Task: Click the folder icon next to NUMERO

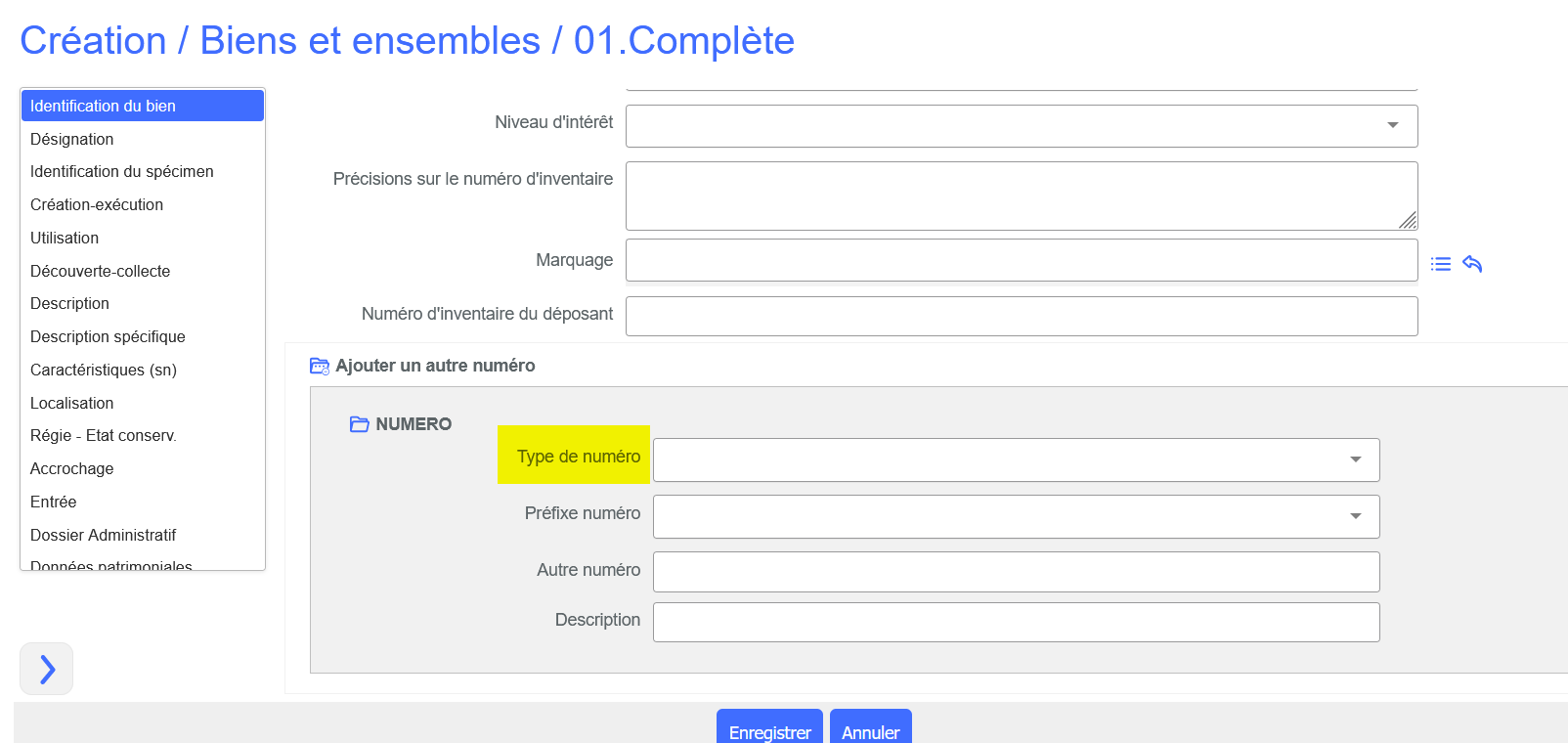Action: point(359,424)
